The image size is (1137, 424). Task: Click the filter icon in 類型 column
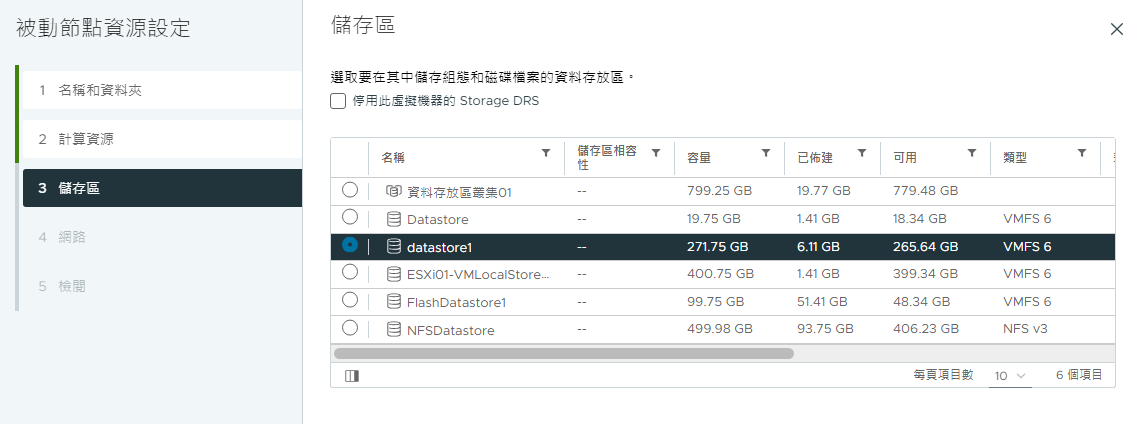point(1082,153)
